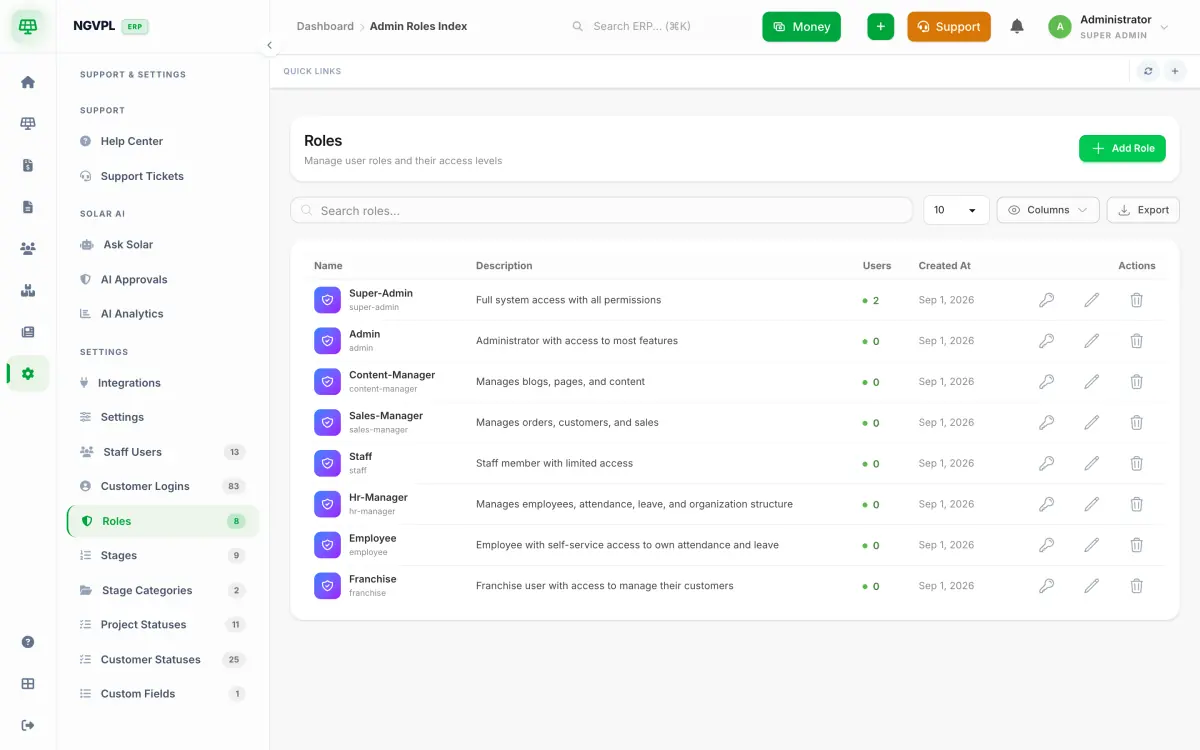The image size is (1200, 750).
Task: Click the Super-Admin users count 2
Action: (x=872, y=300)
